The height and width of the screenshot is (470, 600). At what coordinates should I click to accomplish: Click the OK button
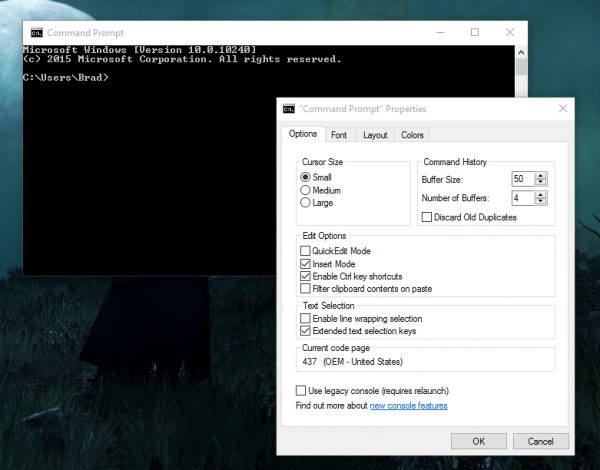click(479, 441)
